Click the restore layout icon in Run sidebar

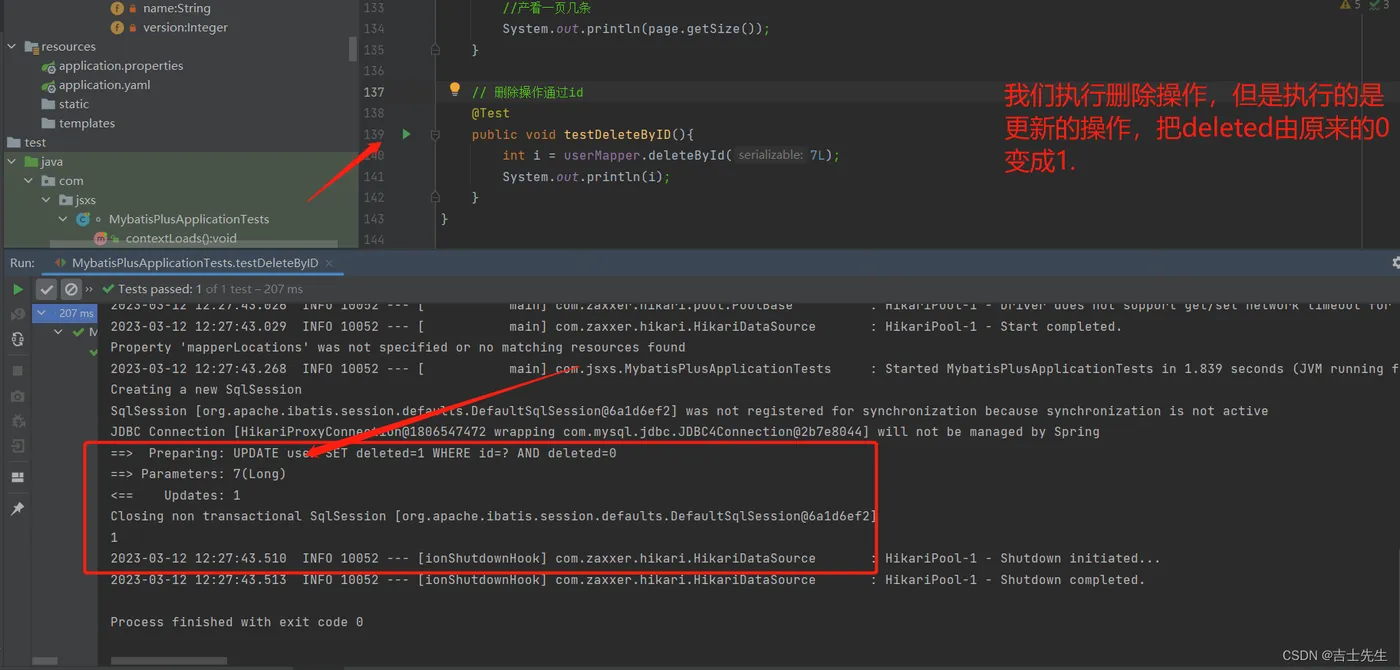(x=18, y=478)
